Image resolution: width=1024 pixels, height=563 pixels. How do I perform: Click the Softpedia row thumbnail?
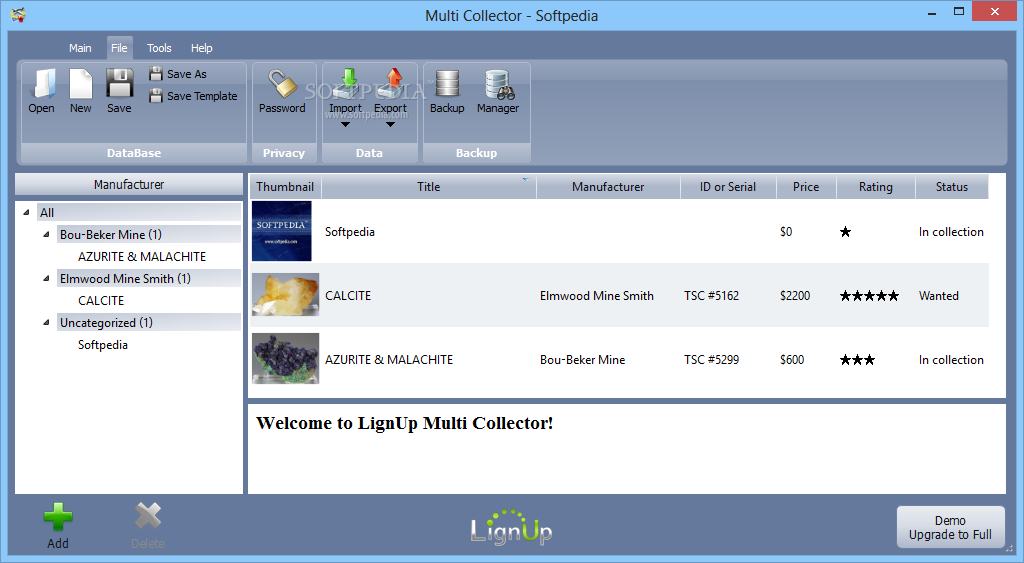pos(282,231)
